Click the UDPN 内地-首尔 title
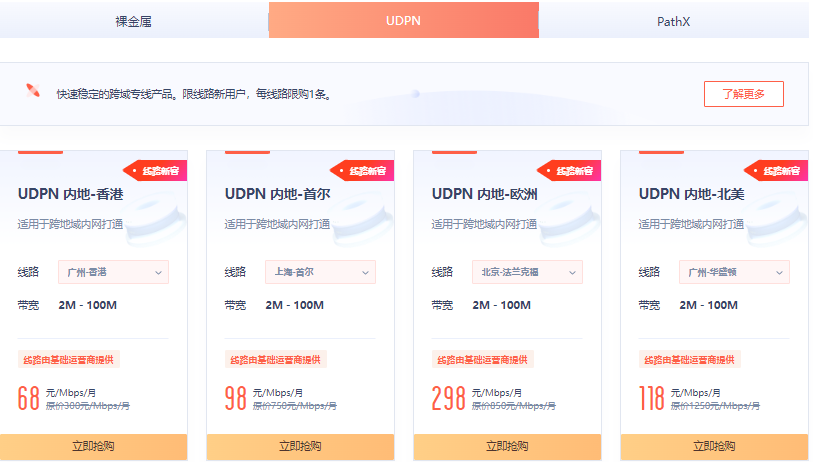813x462 pixels. (x=277, y=194)
